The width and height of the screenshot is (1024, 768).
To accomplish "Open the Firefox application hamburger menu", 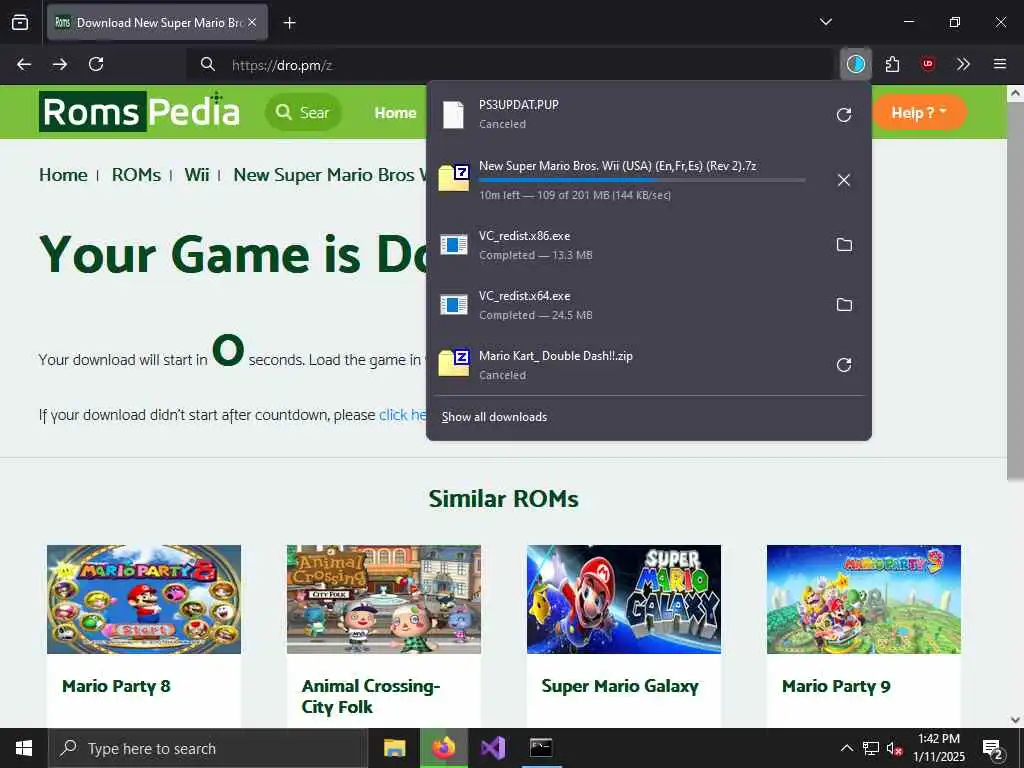I will coord(1000,64).
